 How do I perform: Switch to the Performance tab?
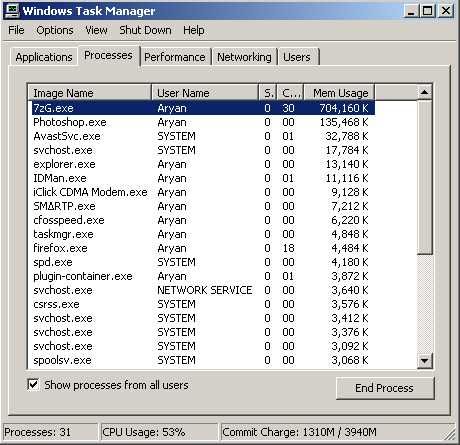tap(175, 57)
